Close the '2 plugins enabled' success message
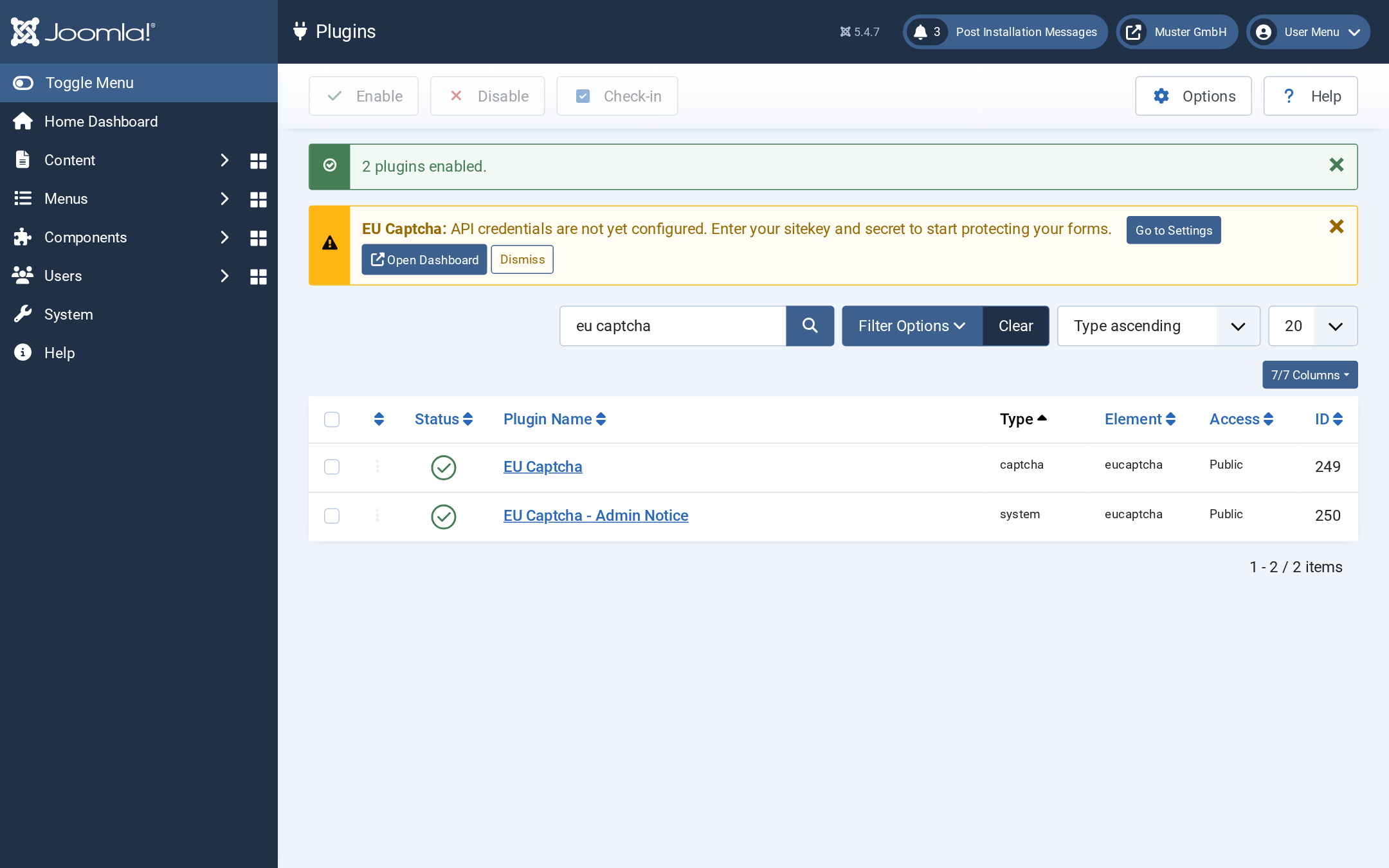The height and width of the screenshot is (868, 1389). coord(1336,165)
